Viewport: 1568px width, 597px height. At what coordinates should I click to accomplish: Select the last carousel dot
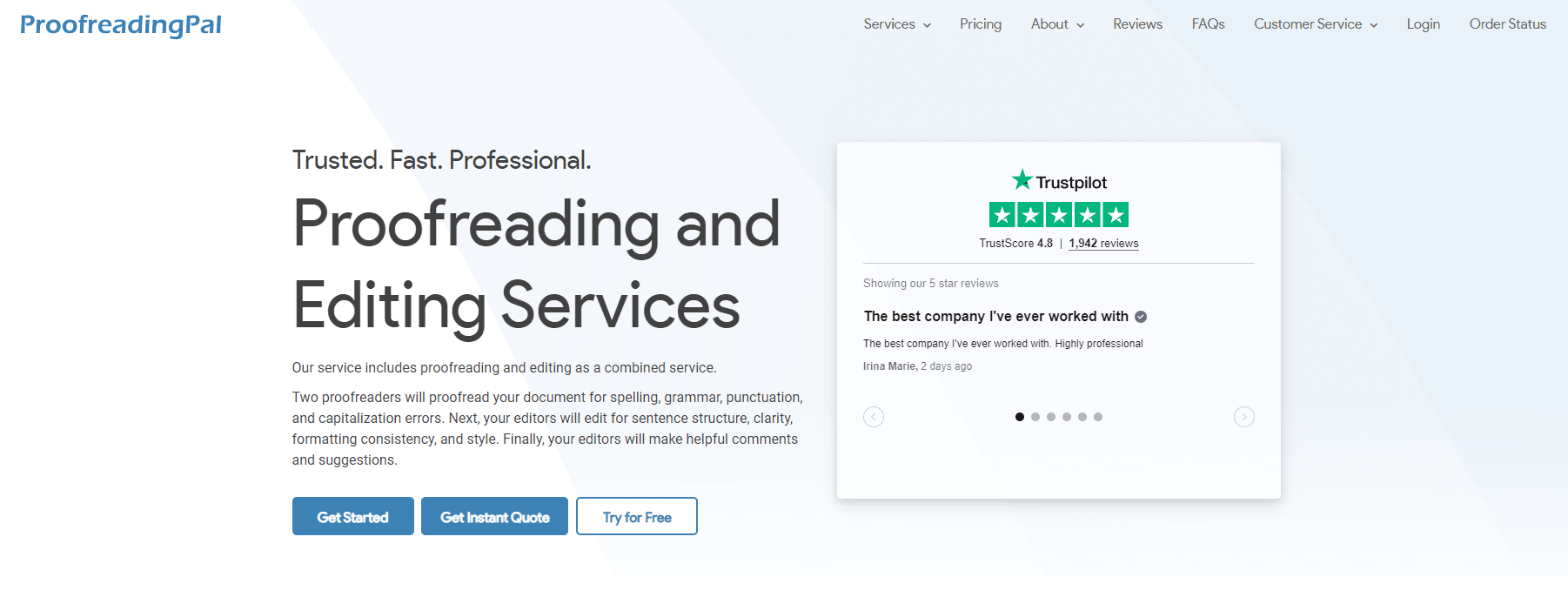pos(1098,417)
